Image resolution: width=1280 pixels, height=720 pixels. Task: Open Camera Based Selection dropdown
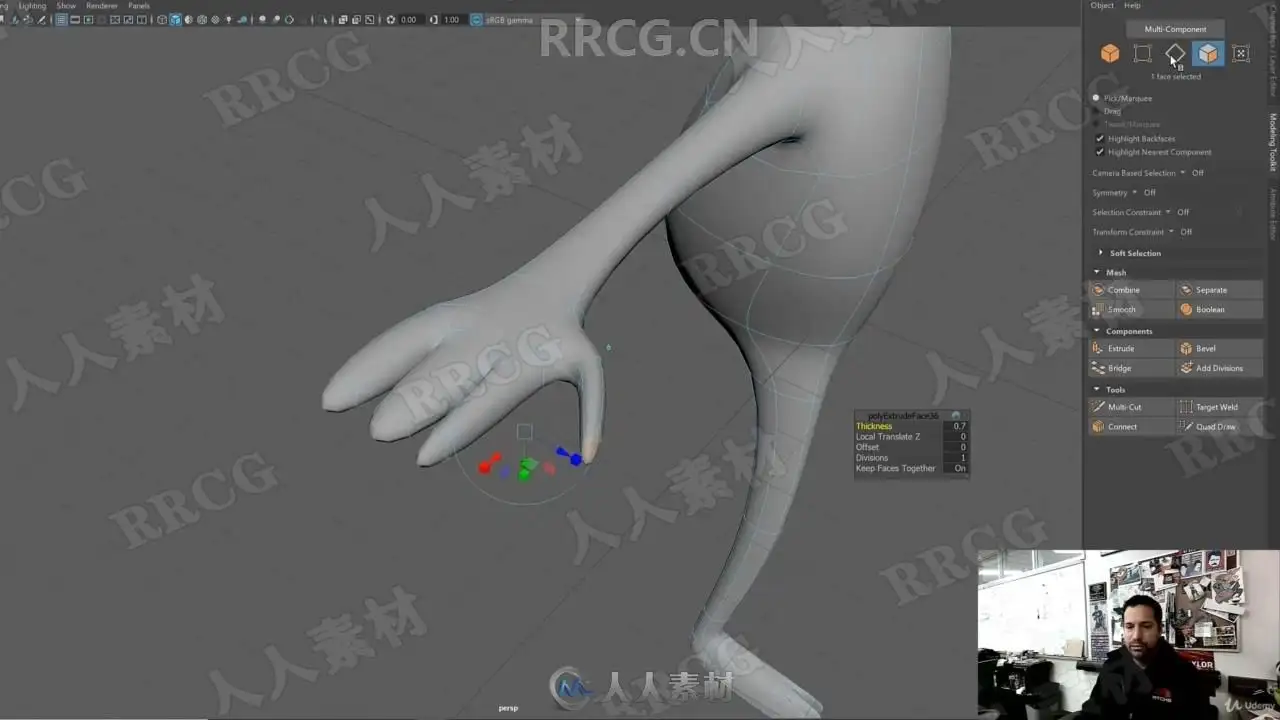pos(1183,173)
